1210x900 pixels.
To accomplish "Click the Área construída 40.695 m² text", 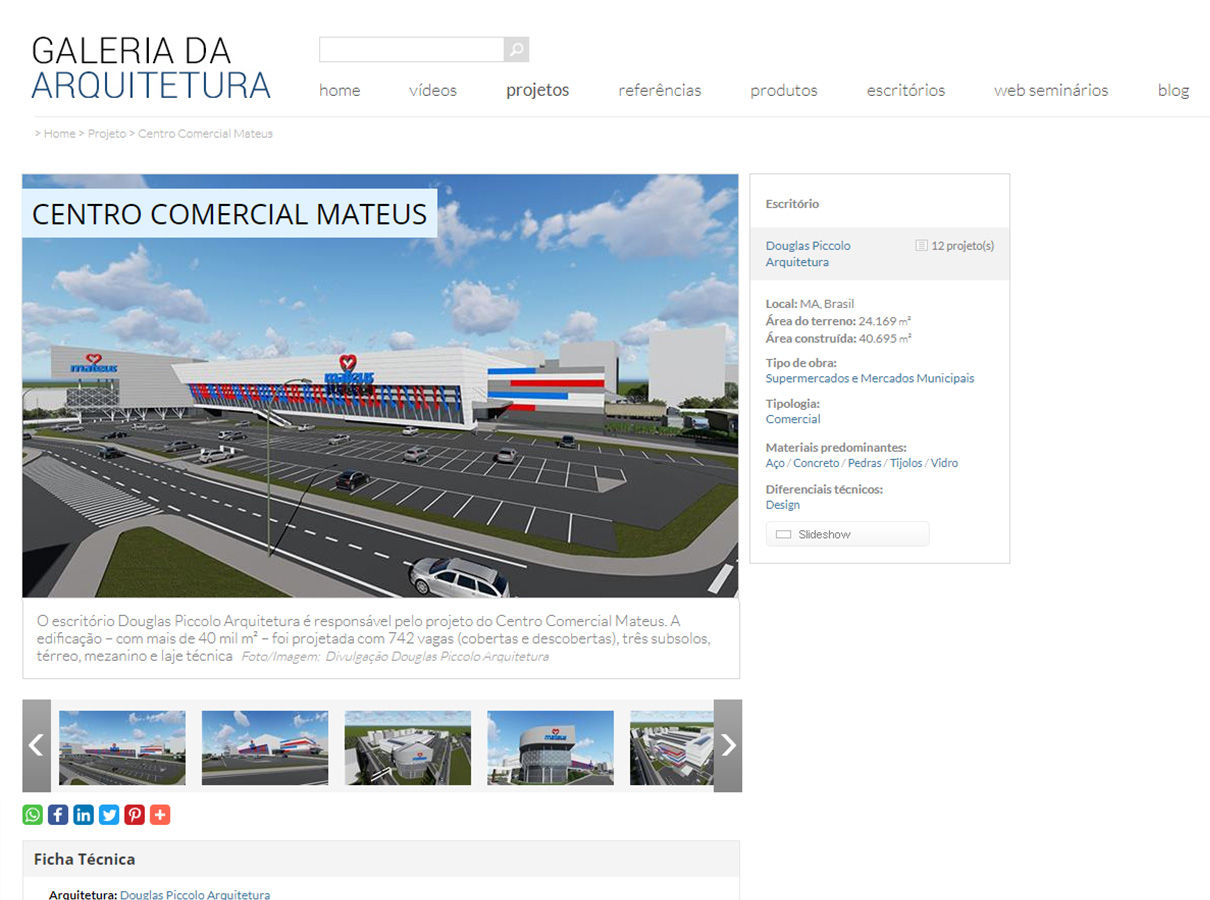I will coord(839,339).
